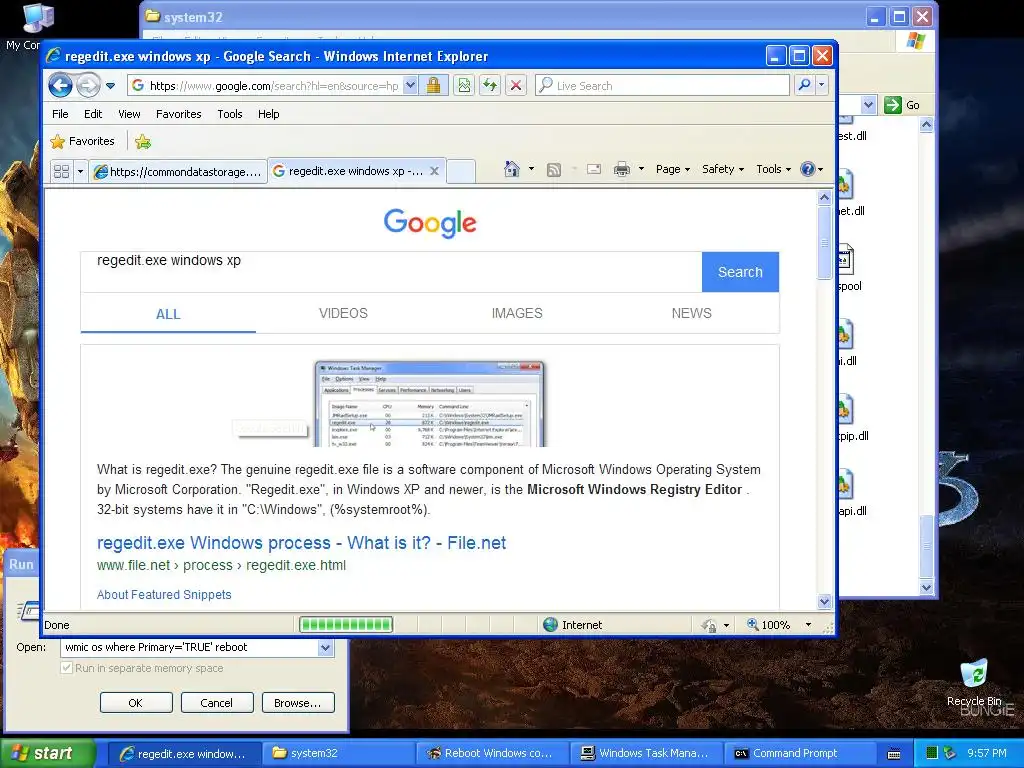Open the Tools menu in the menu bar
This screenshot has height=768, width=1024.
(230, 114)
